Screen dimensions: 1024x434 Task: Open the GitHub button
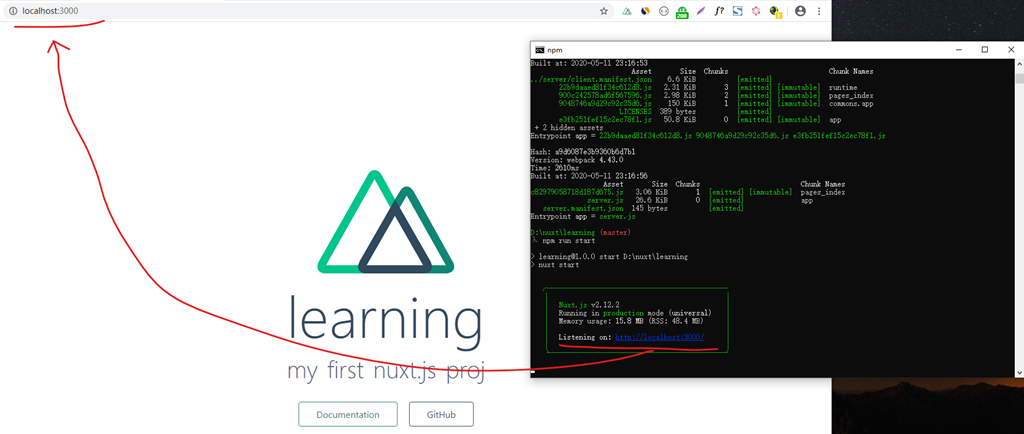point(441,414)
